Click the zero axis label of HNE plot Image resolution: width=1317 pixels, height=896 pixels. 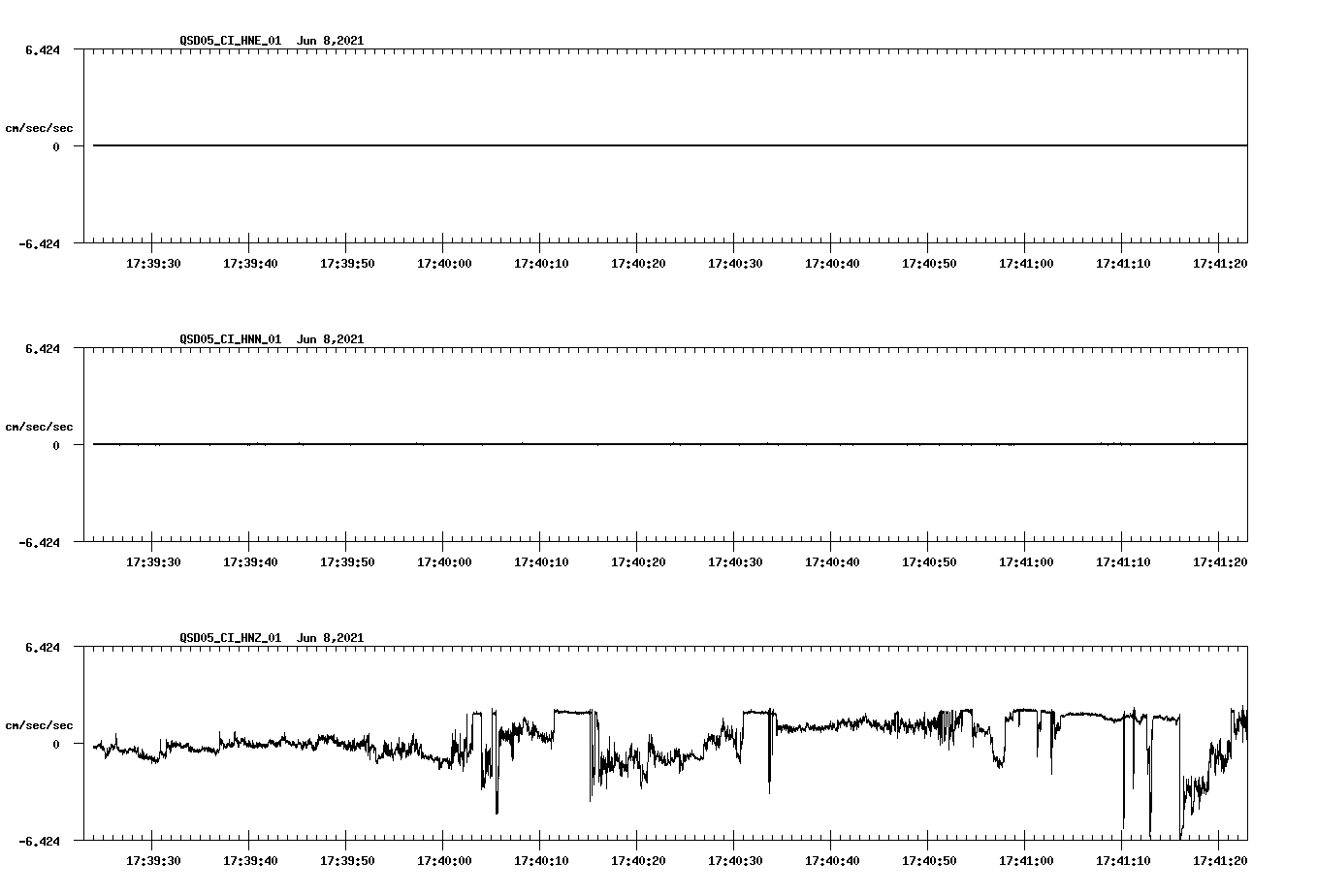(56, 147)
